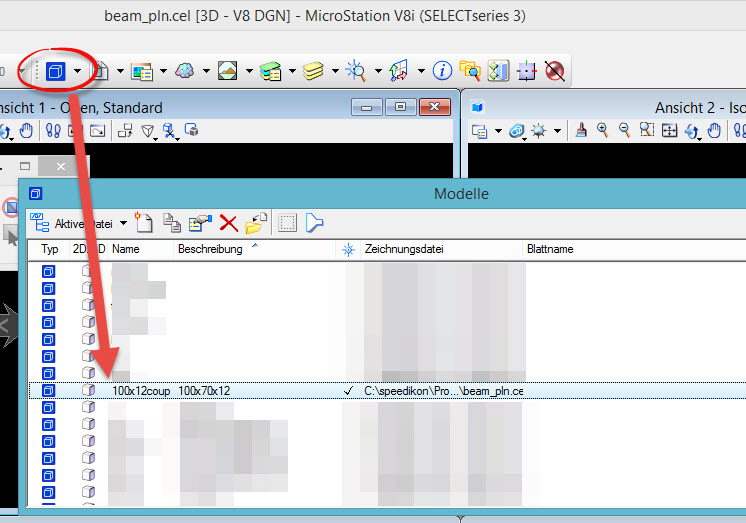The image size is (746, 523).
Task: Pan view hand tool in Ansicht 2
Action: coord(715,130)
